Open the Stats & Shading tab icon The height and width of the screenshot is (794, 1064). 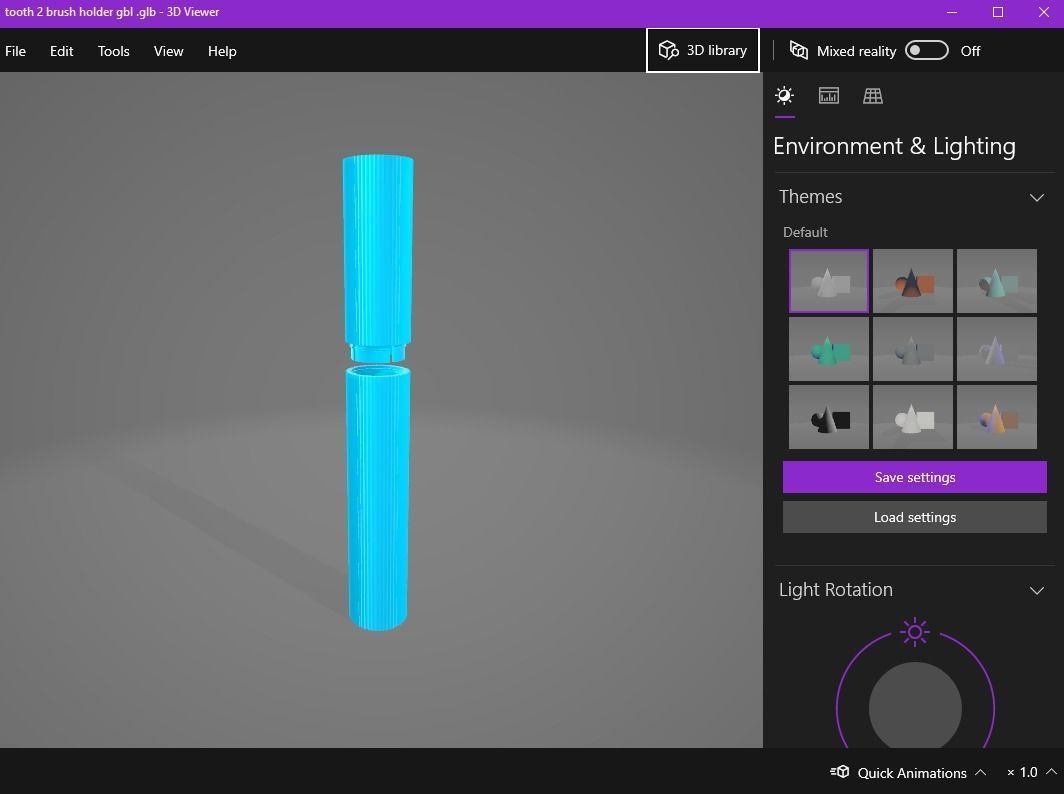coord(829,96)
